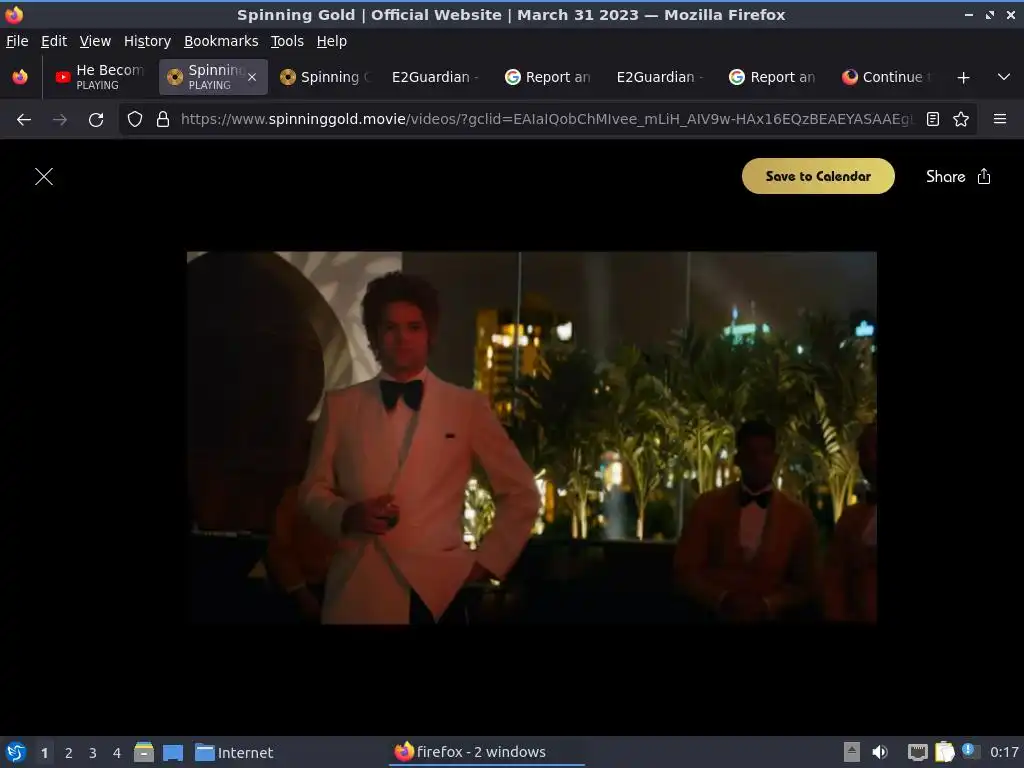Open tracking protection shield icon

(135, 120)
